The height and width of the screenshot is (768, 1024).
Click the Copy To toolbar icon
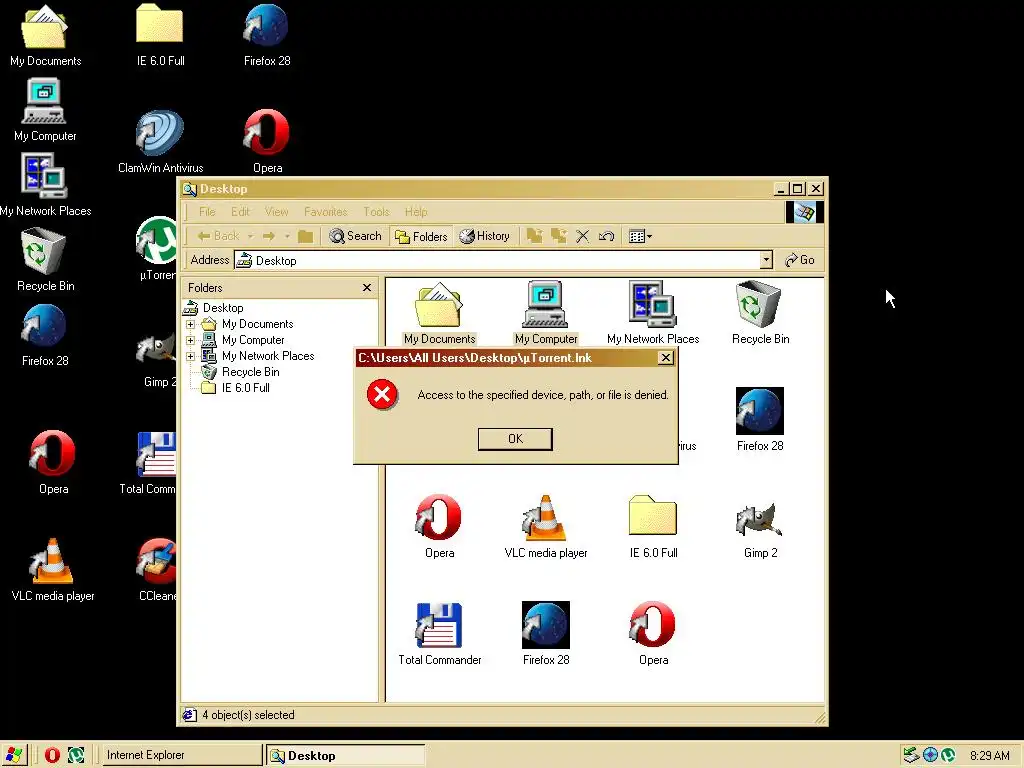[x=558, y=236]
